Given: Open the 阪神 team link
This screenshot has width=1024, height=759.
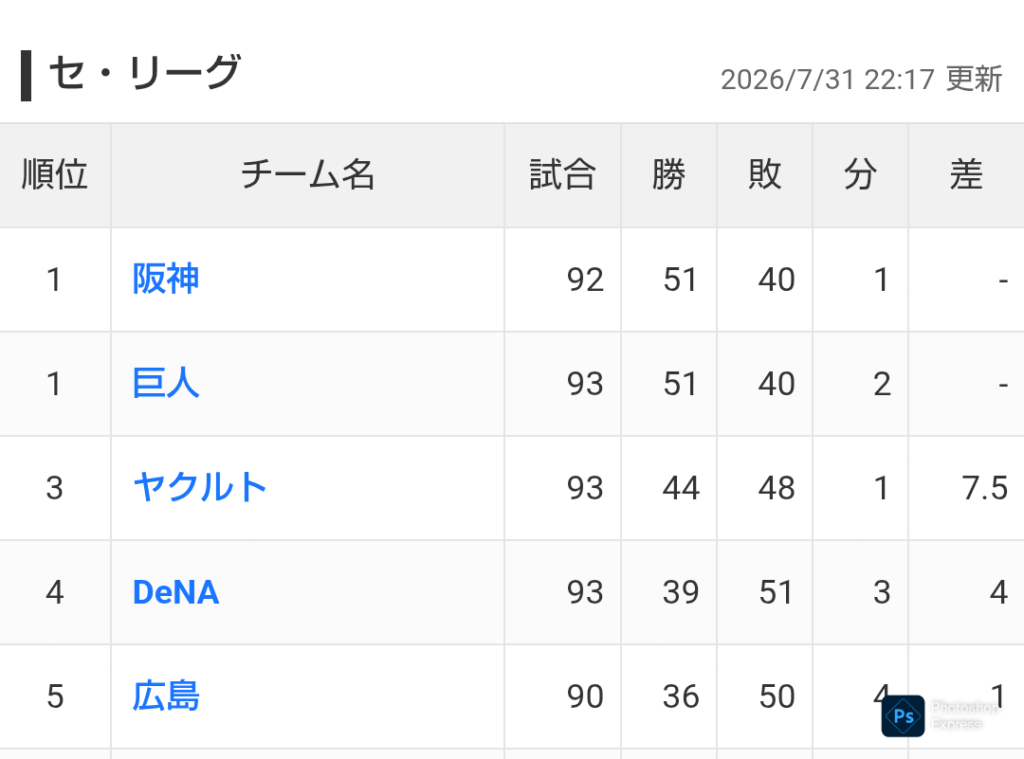Looking at the screenshot, I should pyautogui.click(x=166, y=279).
